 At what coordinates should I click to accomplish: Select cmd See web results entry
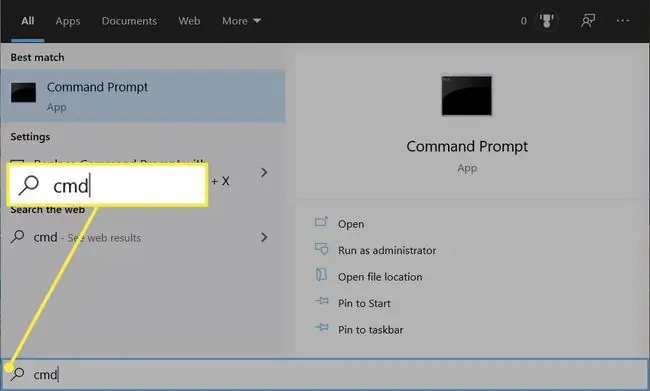pos(139,237)
